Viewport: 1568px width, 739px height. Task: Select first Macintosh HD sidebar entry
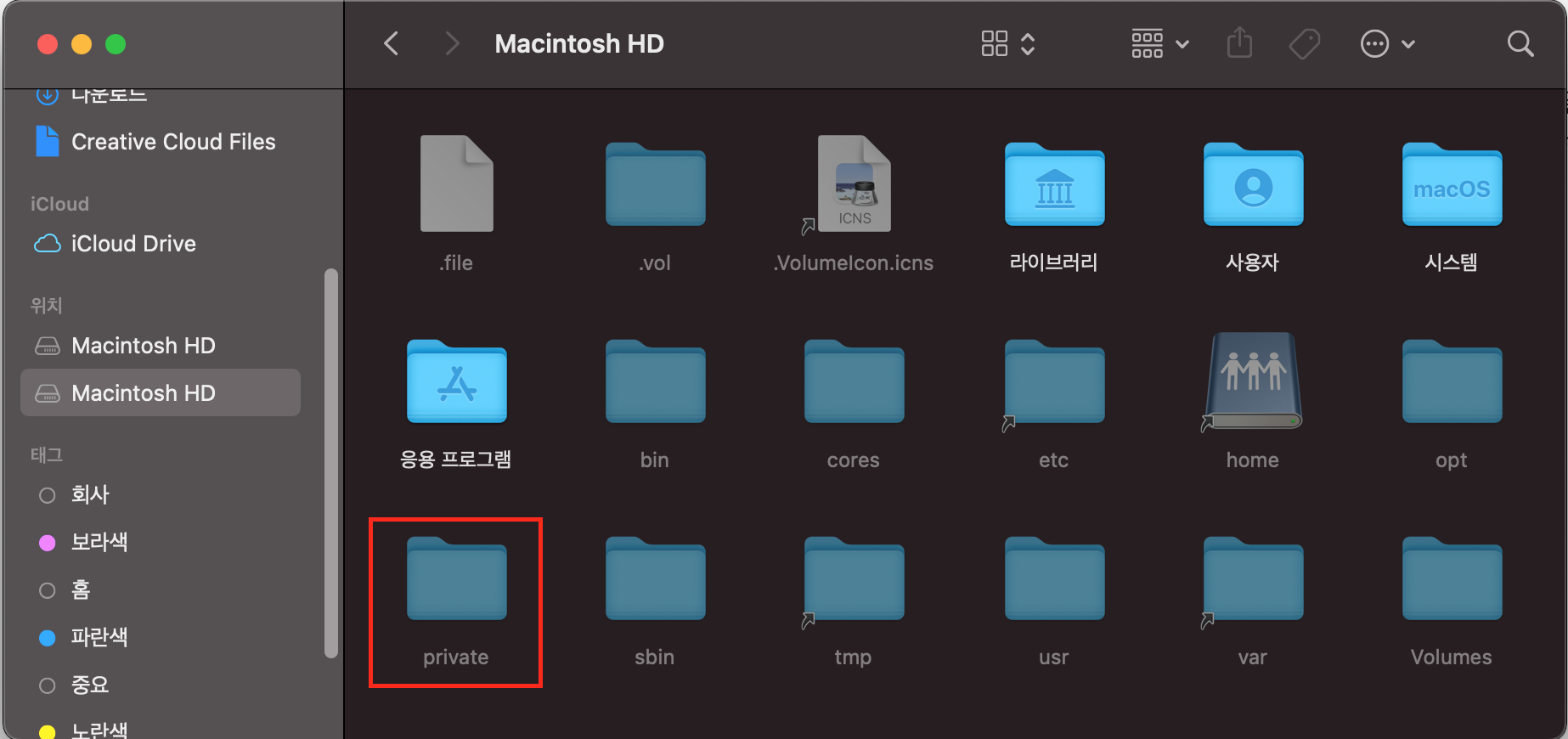click(x=161, y=346)
